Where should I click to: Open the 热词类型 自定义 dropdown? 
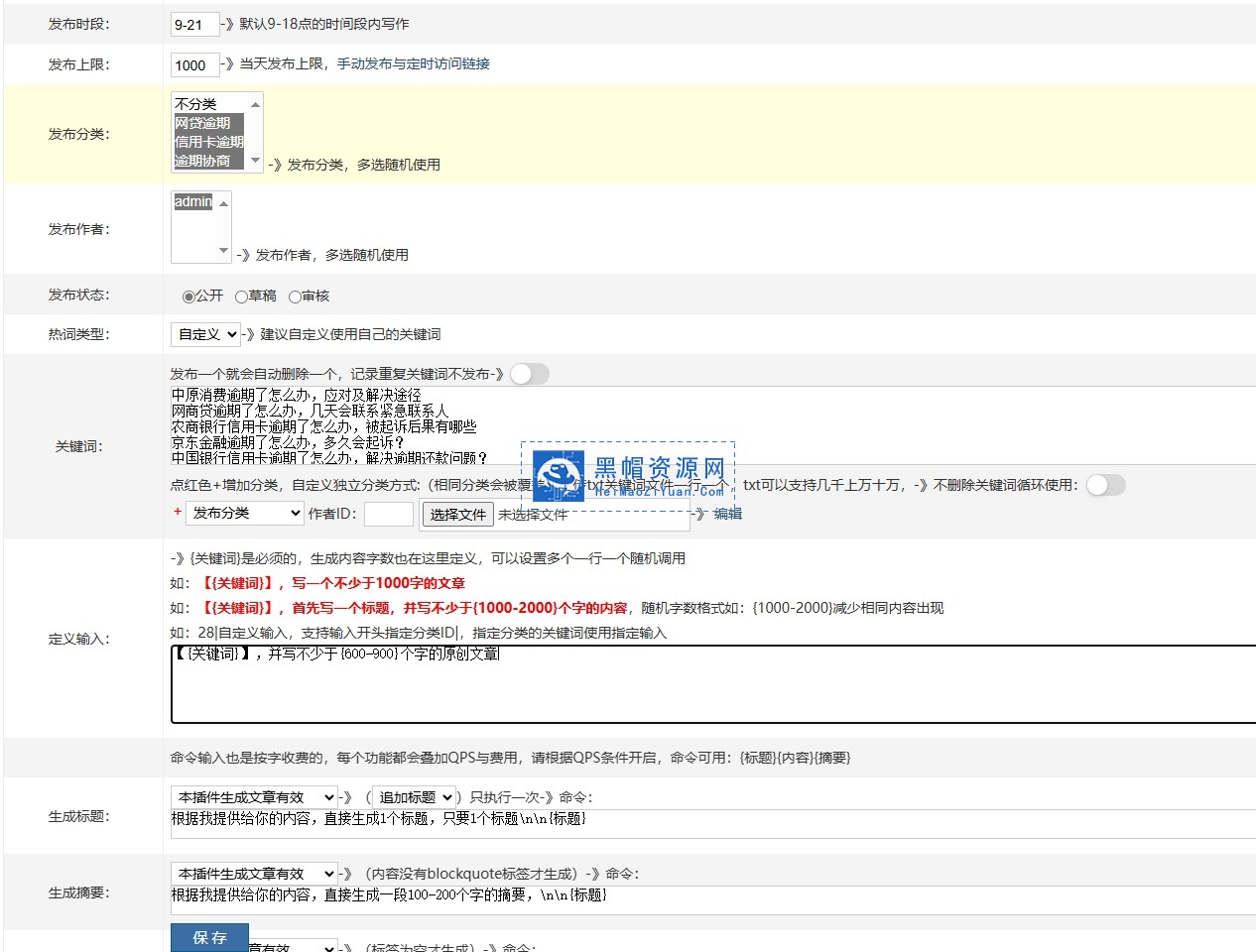[x=205, y=334]
